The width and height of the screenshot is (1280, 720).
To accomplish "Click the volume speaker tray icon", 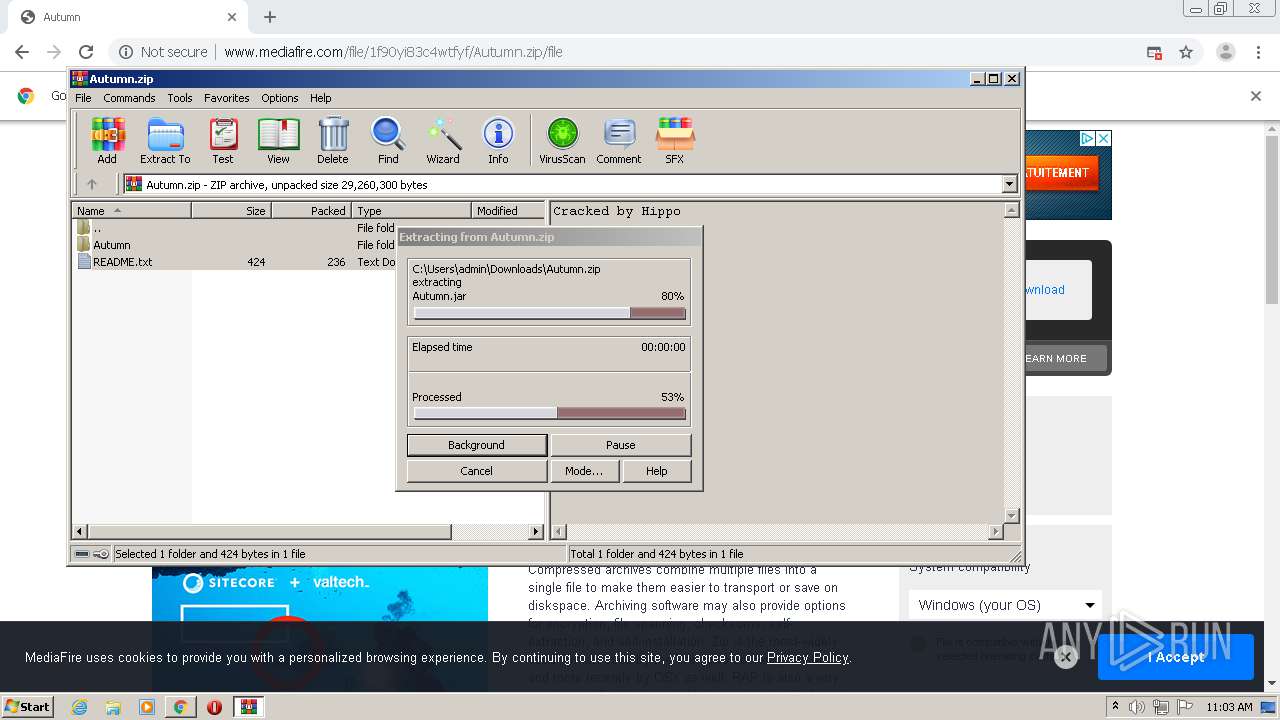I will point(1138,707).
